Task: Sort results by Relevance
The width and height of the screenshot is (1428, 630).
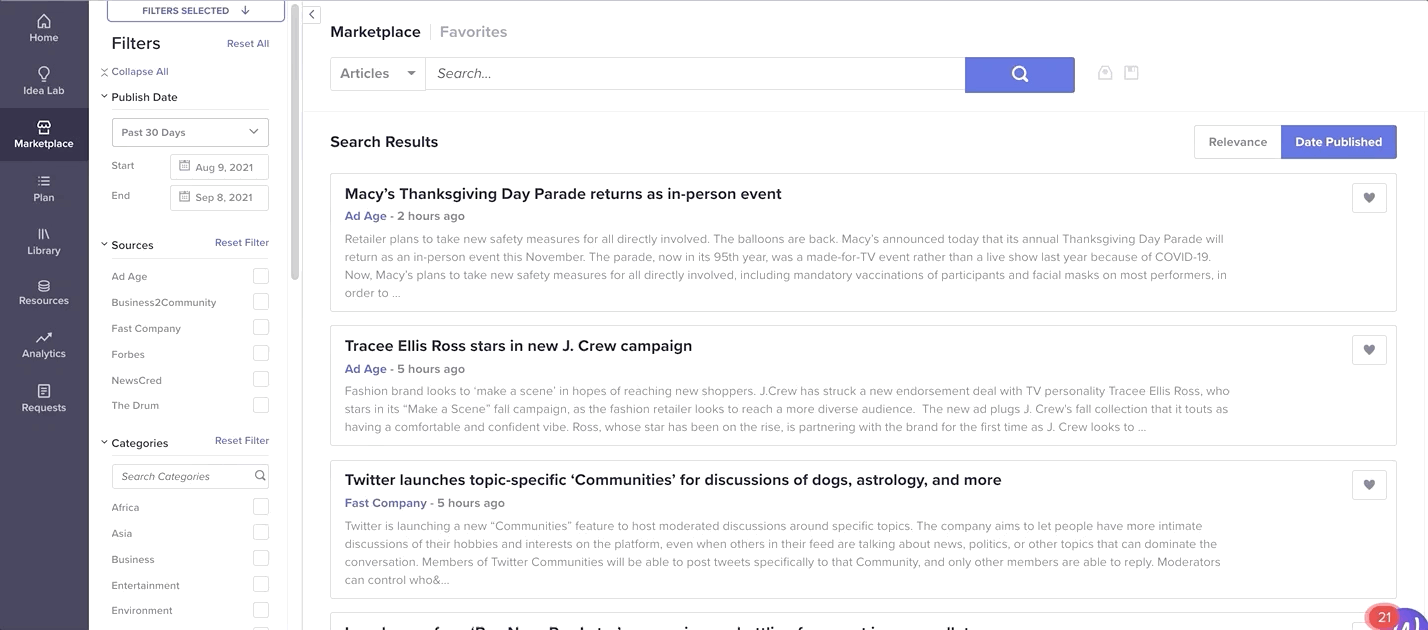Action: coord(1238,142)
